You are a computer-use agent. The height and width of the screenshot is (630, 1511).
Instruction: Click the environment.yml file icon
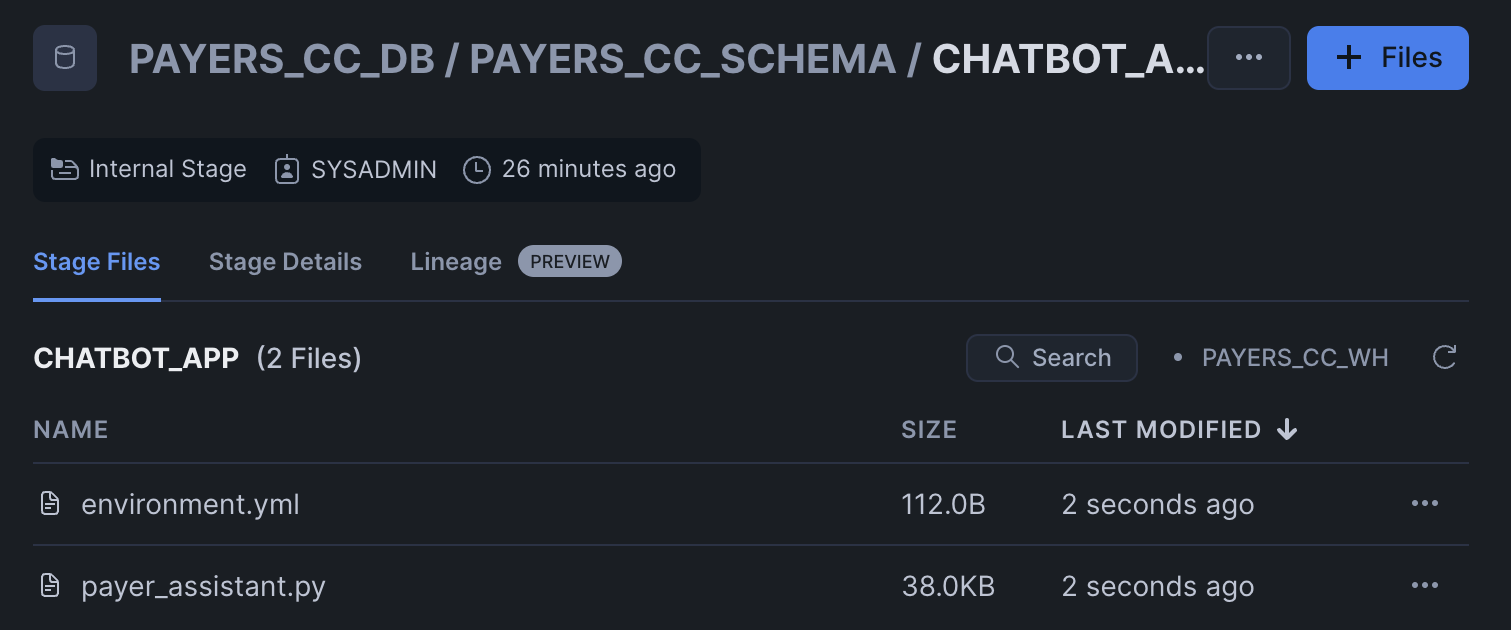(50, 504)
